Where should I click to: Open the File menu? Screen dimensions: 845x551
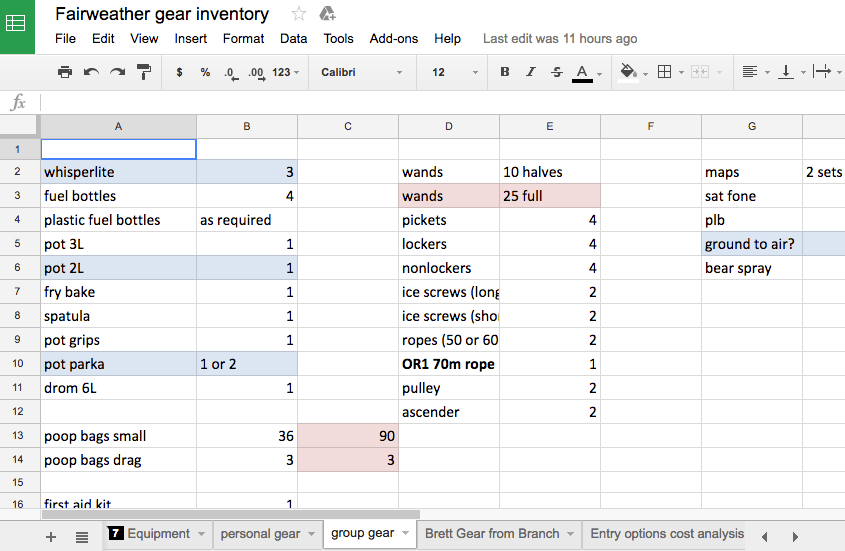point(65,39)
